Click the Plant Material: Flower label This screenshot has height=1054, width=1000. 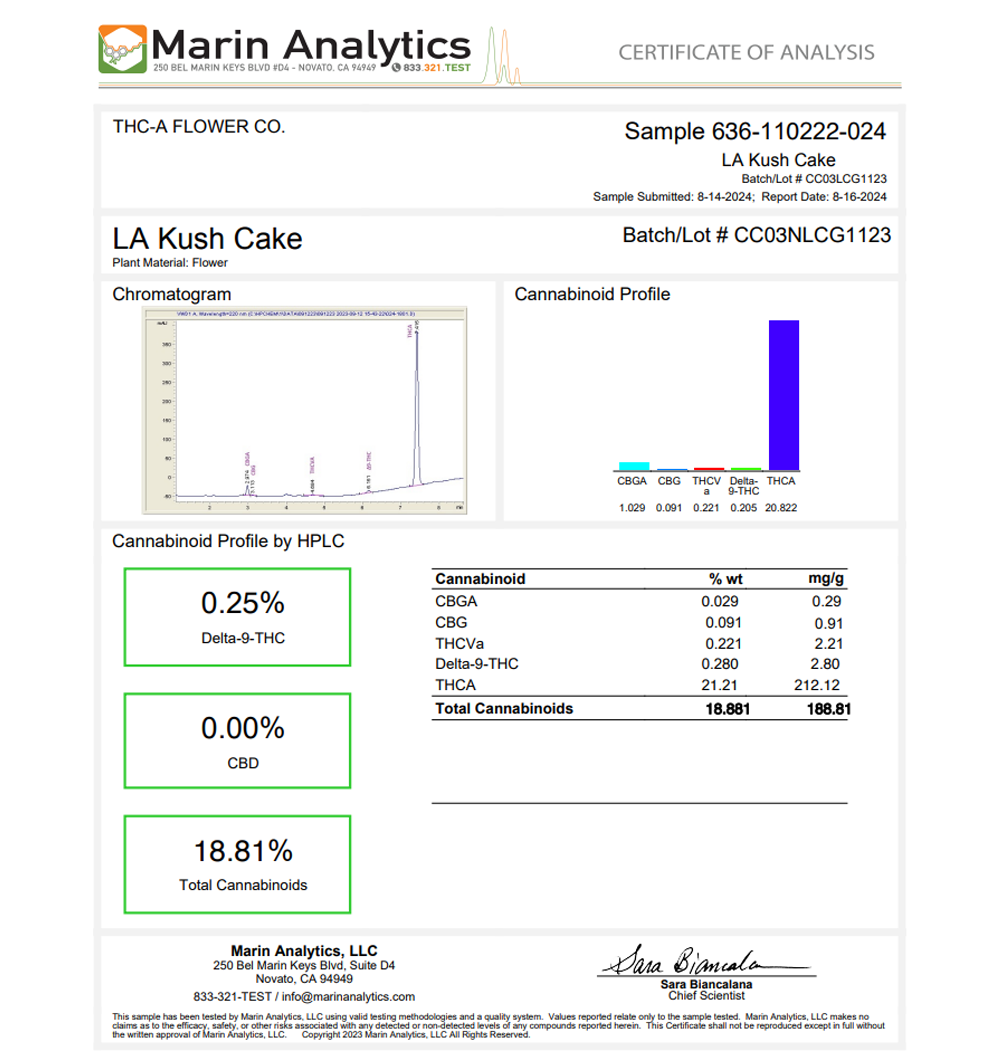[x=170, y=263]
